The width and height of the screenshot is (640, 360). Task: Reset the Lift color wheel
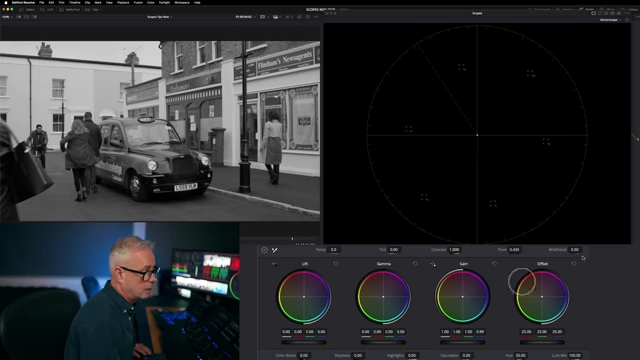pyautogui.click(x=336, y=264)
